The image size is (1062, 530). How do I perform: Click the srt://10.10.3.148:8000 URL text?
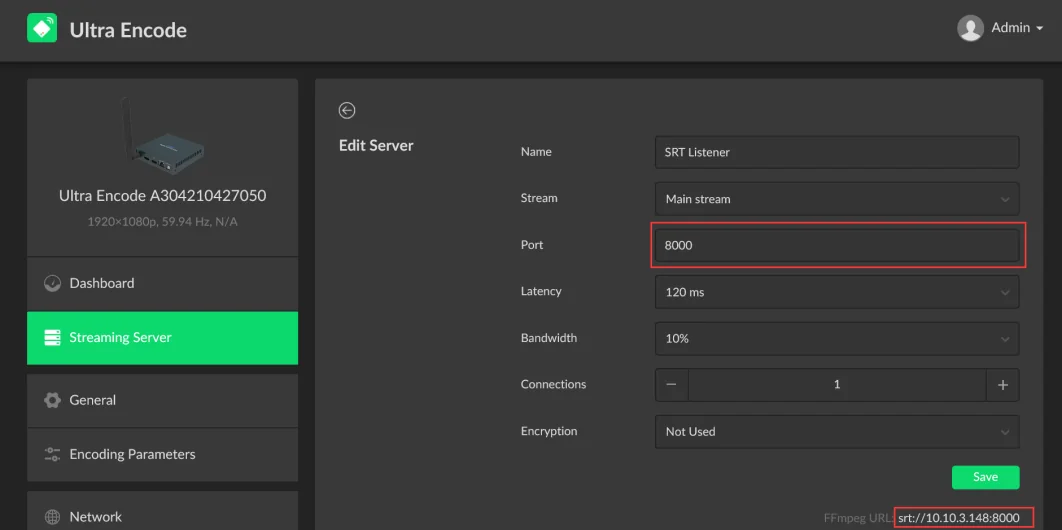958,518
